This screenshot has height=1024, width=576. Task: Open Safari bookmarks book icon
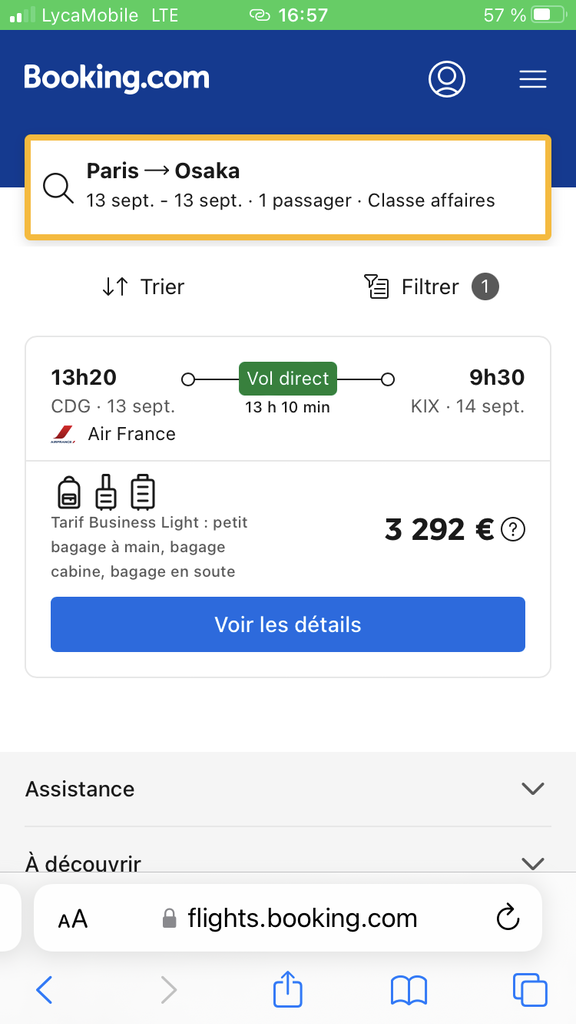(x=409, y=991)
